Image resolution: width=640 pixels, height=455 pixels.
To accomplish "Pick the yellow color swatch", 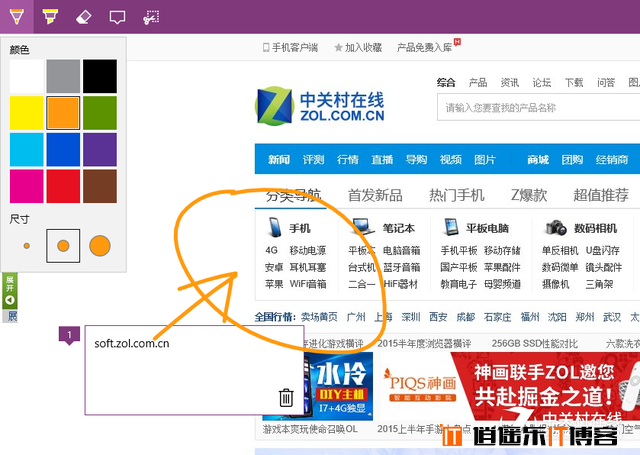I will pos(27,113).
